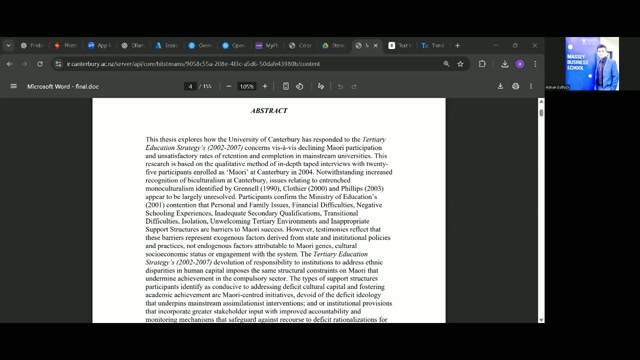Screen dimensions: 640x360
Task: Close the active PDF tab
Action: pos(376,45)
